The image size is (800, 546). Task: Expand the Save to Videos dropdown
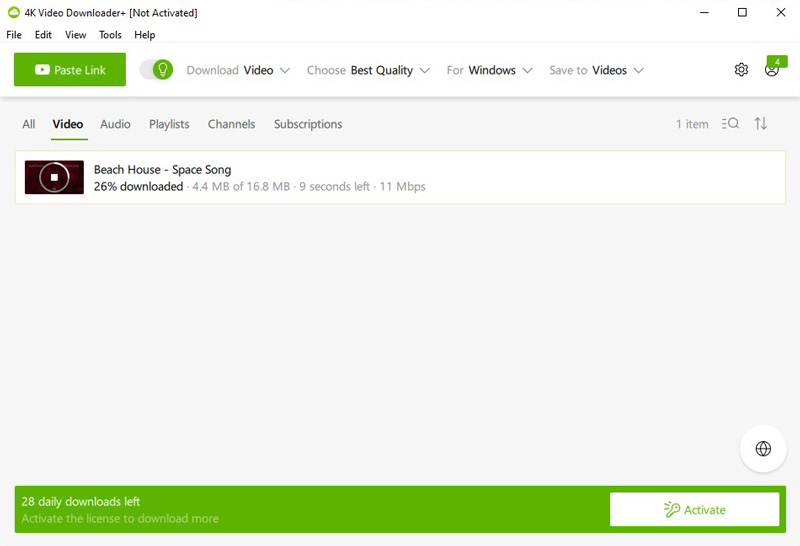[596, 70]
